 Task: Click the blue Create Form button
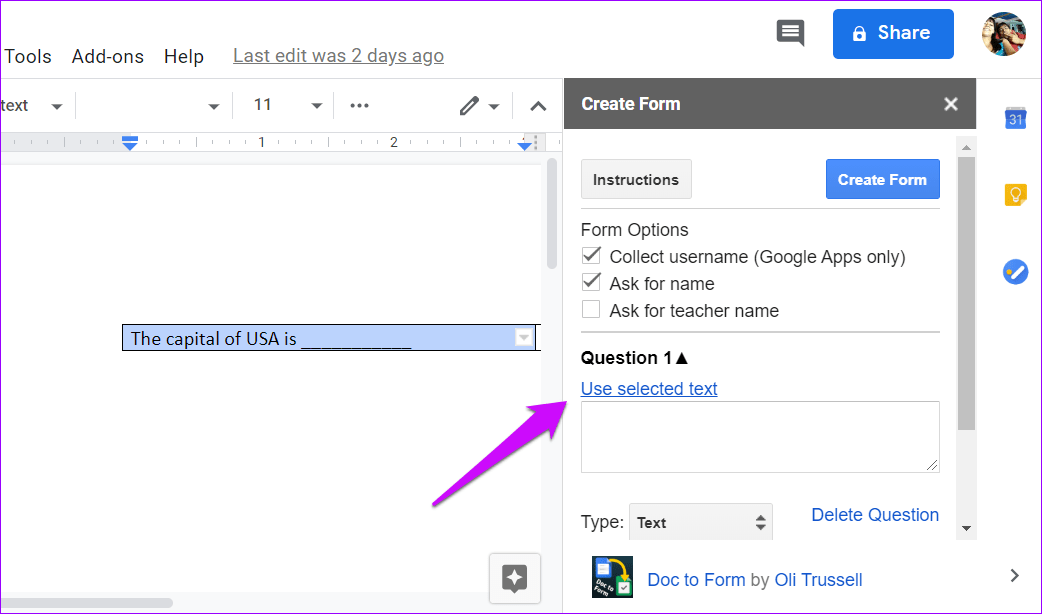tap(882, 180)
